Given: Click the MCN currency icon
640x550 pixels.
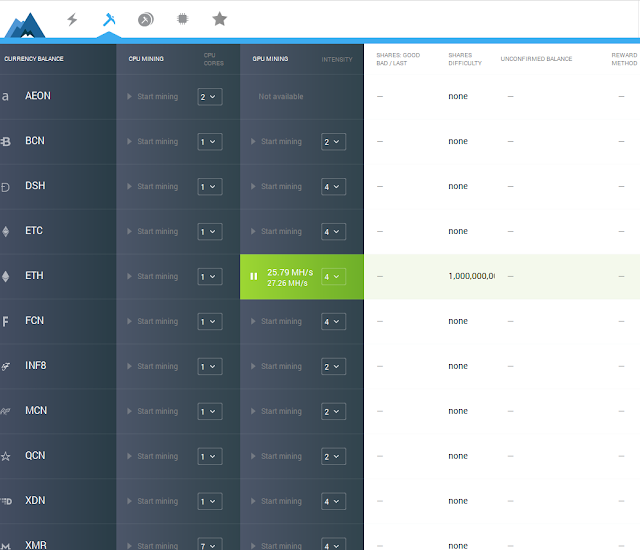Looking at the screenshot, I should pos(5,411).
